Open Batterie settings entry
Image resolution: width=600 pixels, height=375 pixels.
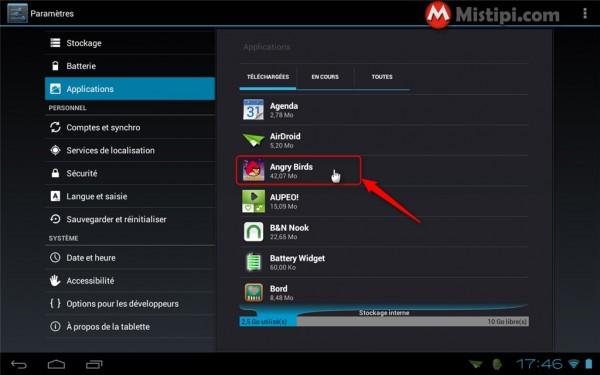tap(130, 66)
